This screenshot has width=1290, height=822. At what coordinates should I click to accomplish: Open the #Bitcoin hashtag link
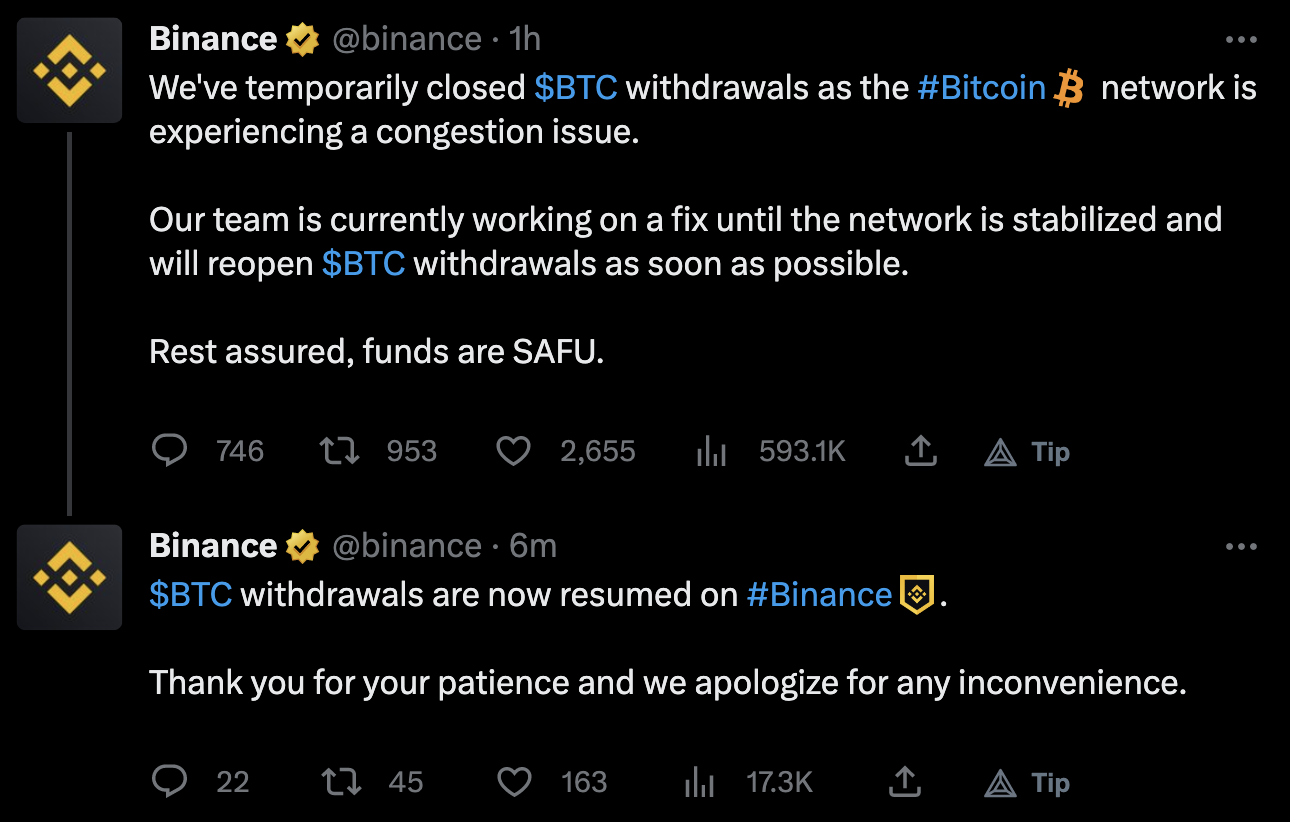pos(981,88)
